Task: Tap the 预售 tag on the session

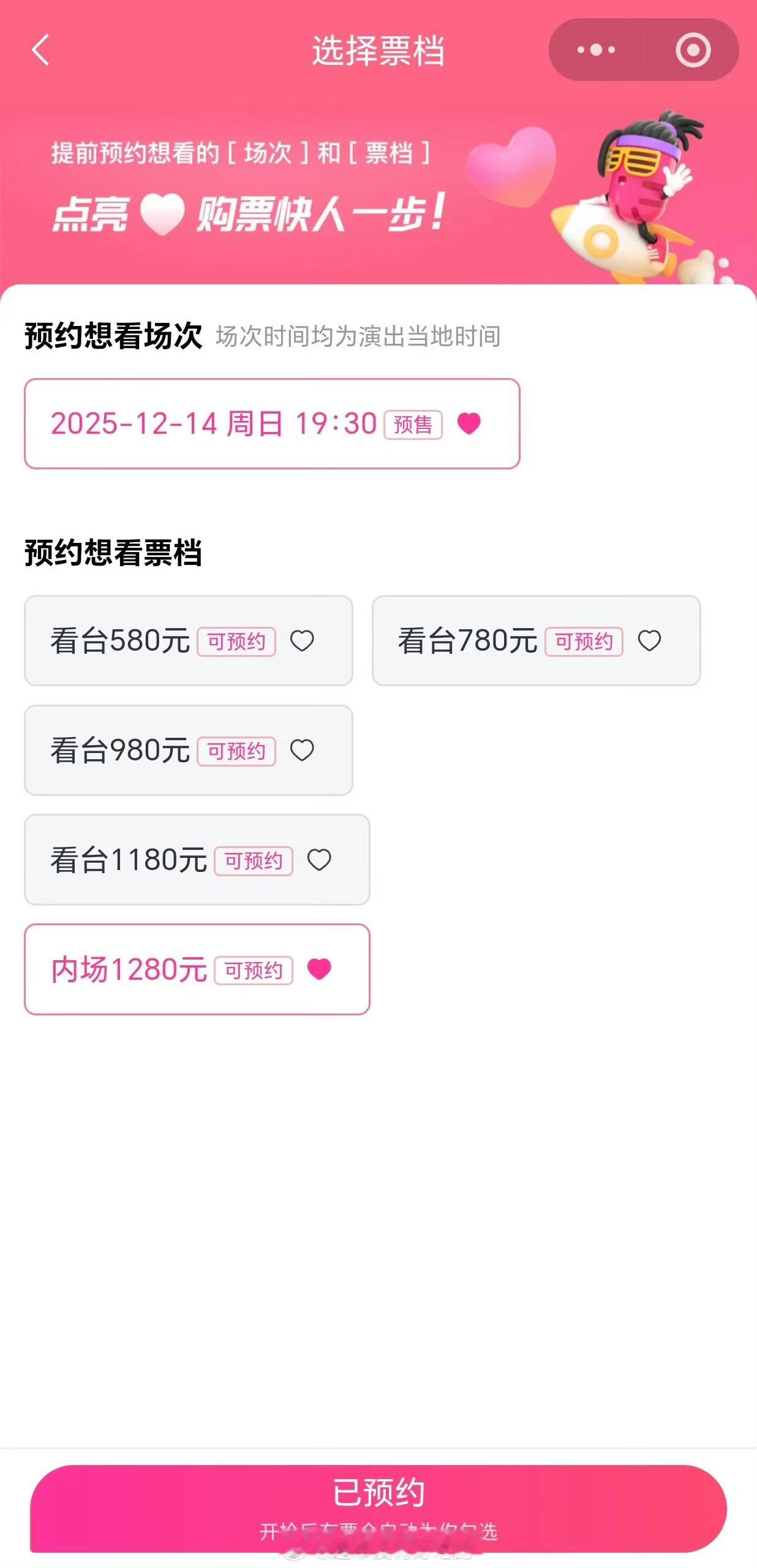Action: (x=413, y=425)
